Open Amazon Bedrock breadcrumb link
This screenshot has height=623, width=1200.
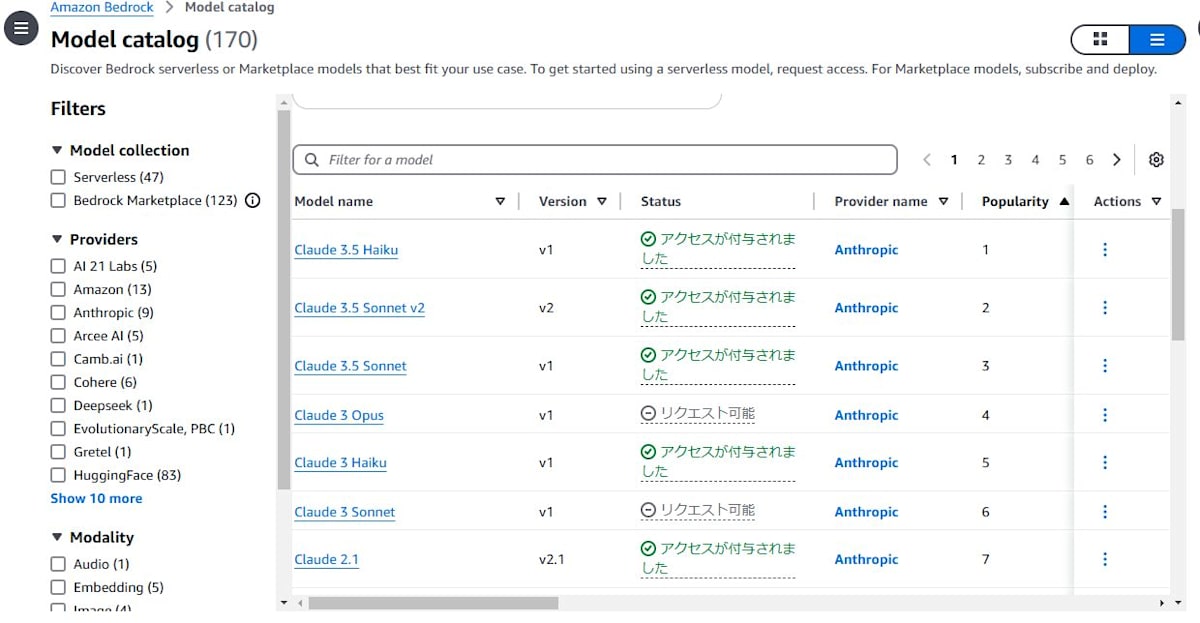tap(102, 7)
